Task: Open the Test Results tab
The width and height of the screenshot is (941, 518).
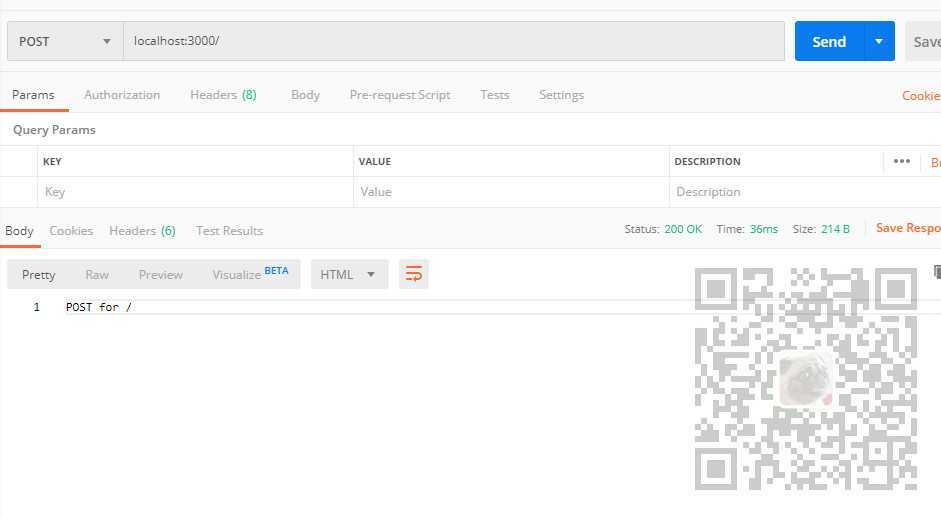Action: [x=229, y=230]
